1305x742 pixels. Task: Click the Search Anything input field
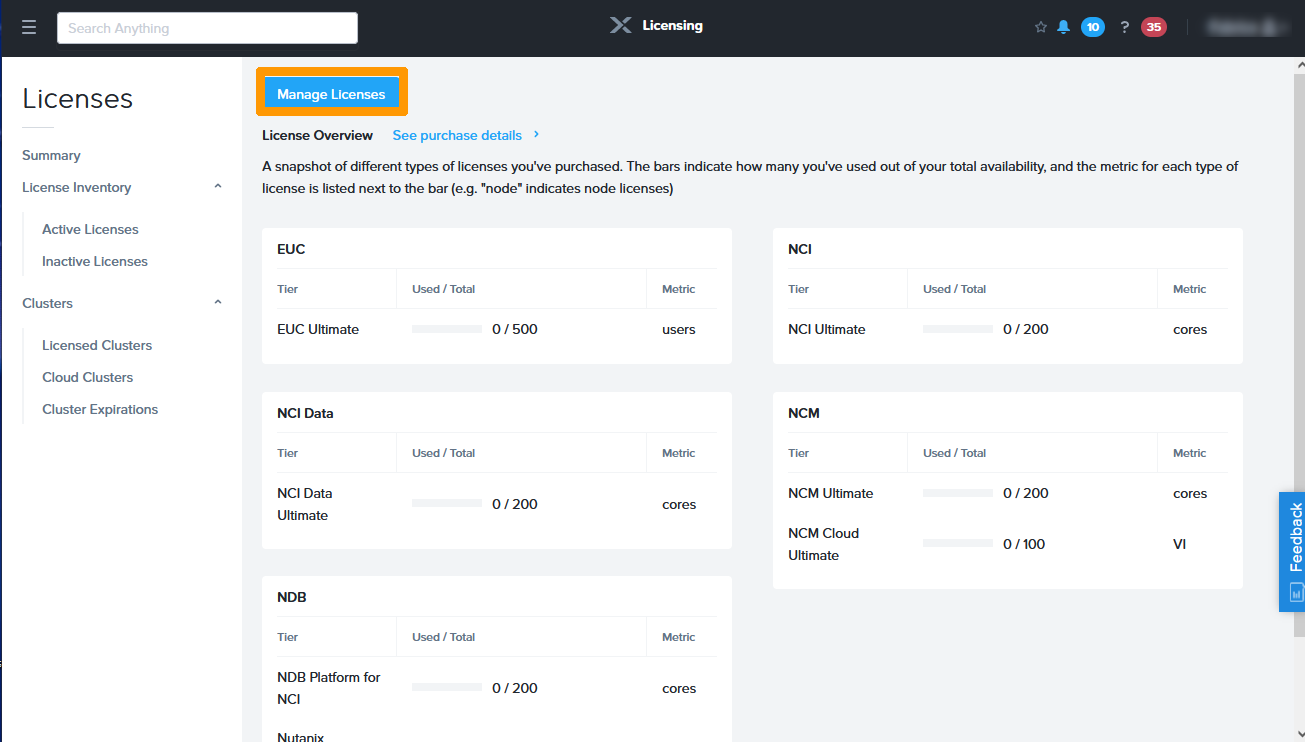(x=207, y=28)
